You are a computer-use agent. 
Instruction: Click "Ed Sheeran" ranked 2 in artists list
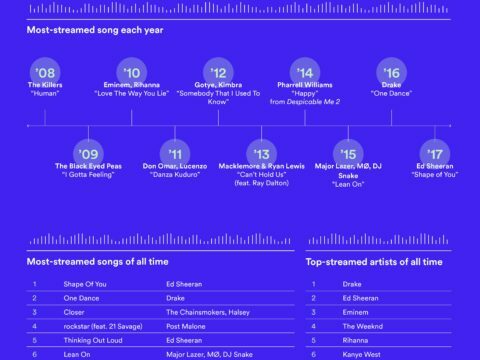[x=360, y=298]
